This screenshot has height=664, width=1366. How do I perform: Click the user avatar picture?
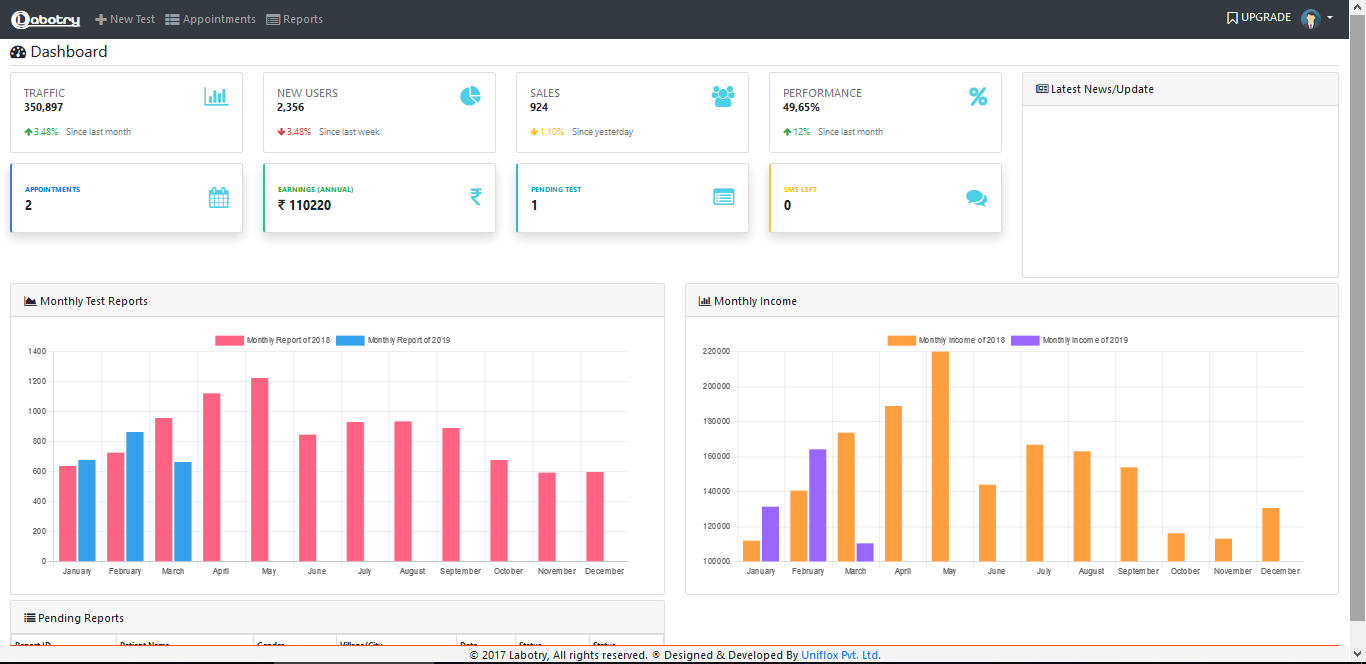pos(1311,19)
